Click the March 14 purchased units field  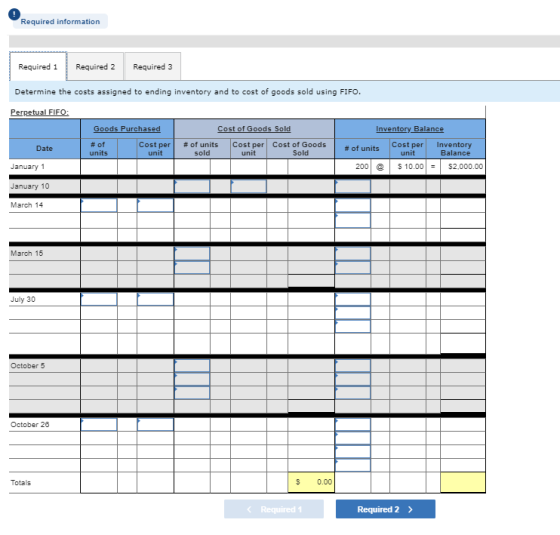(99, 205)
